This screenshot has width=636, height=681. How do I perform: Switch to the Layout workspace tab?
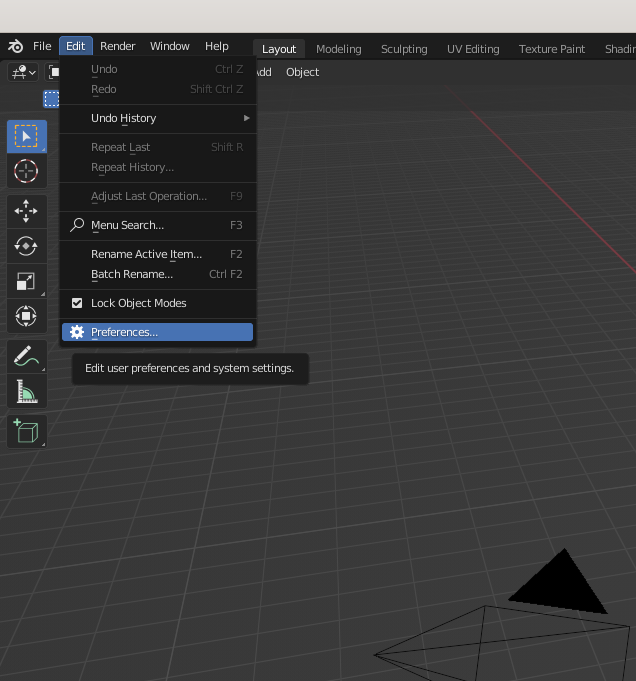click(279, 49)
